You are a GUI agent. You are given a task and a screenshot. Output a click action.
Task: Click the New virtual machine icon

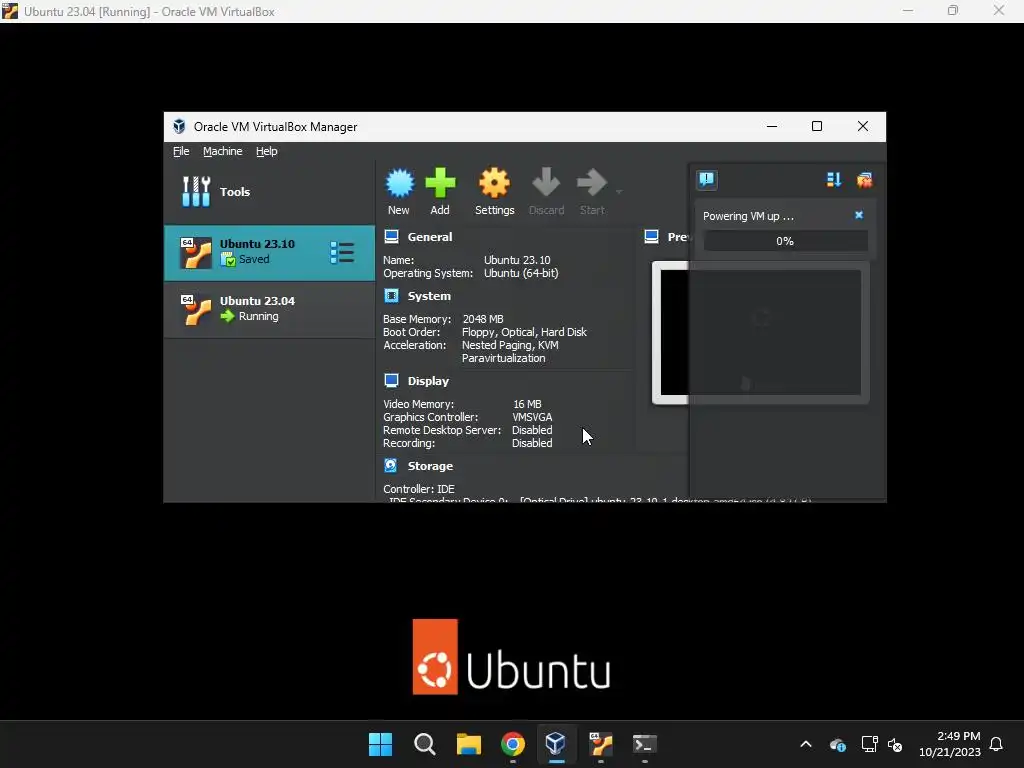(399, 183)
